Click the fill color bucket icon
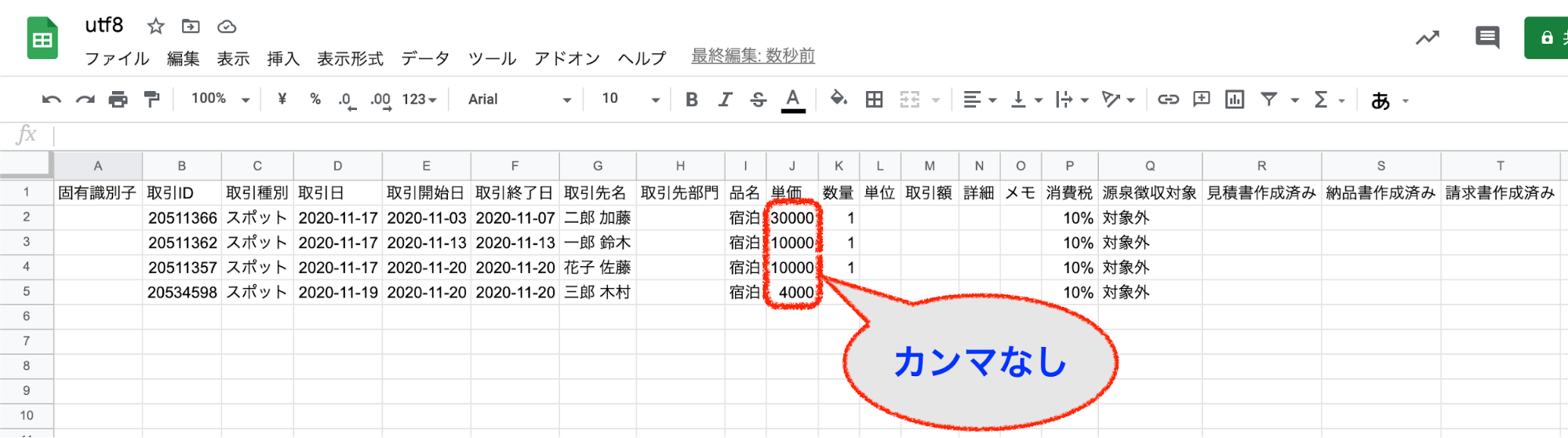Image resolution: width=1568 pixels, height=438 pixels. click(839, 99)
